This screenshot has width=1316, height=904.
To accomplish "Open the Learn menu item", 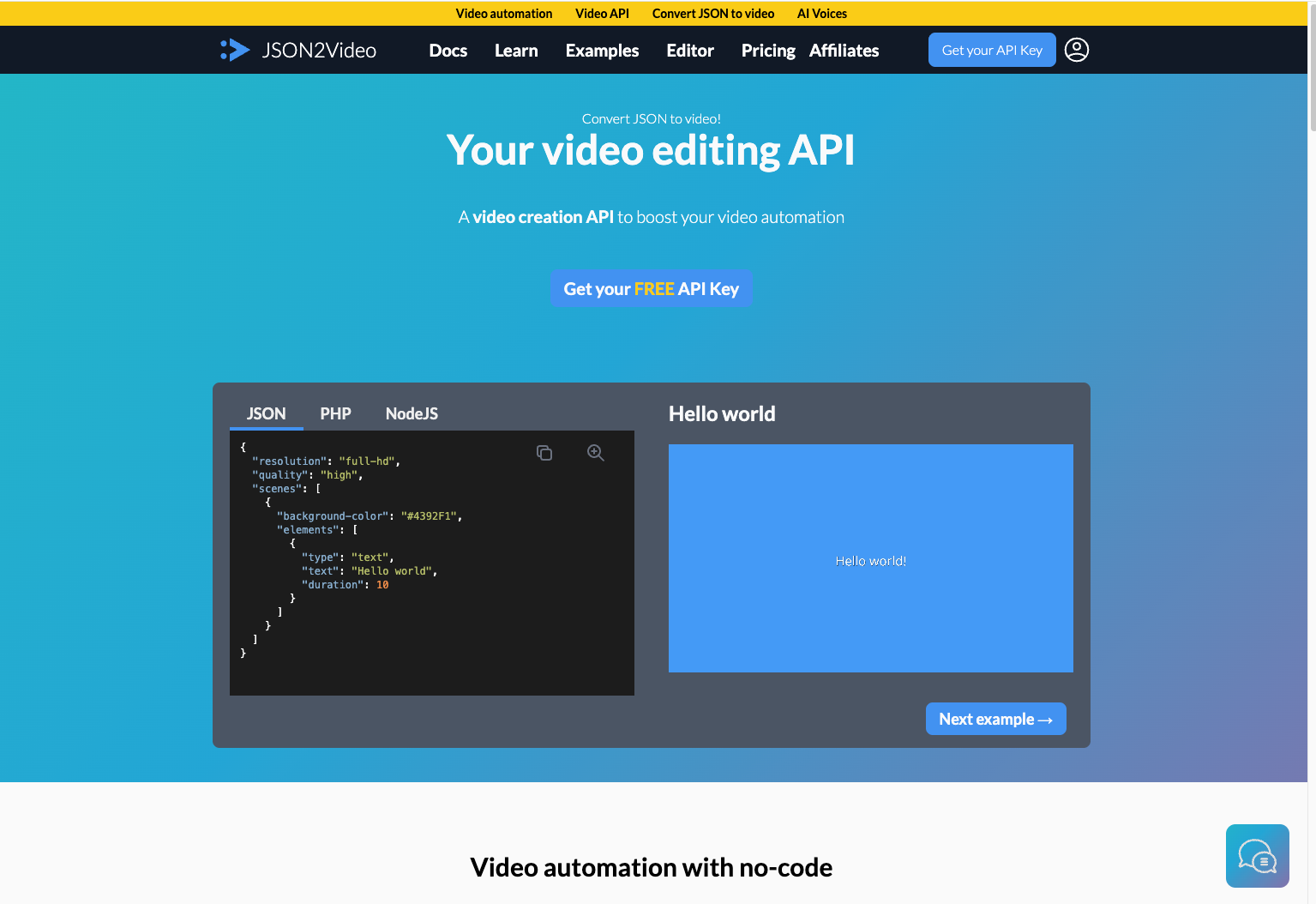I will 516,51.
